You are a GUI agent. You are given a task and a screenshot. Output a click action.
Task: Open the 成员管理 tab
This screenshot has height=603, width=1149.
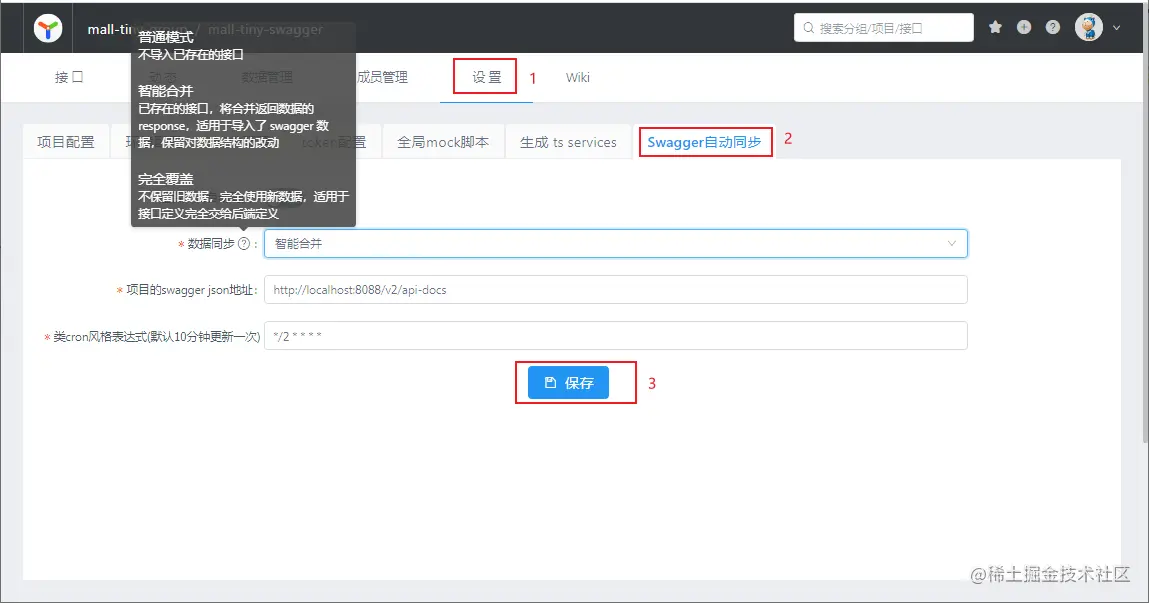coord(382,77)
